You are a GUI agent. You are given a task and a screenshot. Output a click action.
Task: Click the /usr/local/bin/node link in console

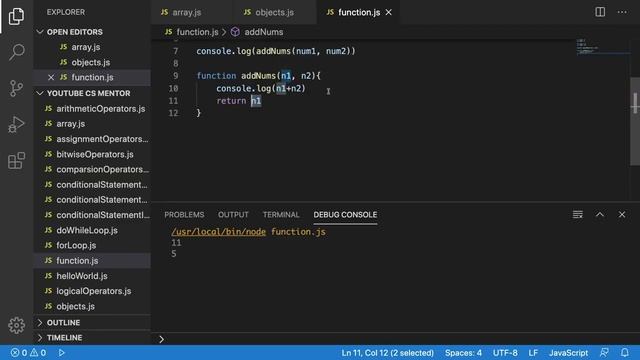click(219, 232)
